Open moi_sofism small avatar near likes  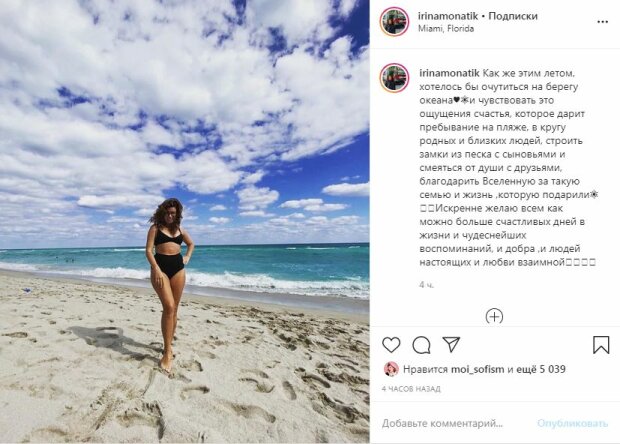[391, 369]
